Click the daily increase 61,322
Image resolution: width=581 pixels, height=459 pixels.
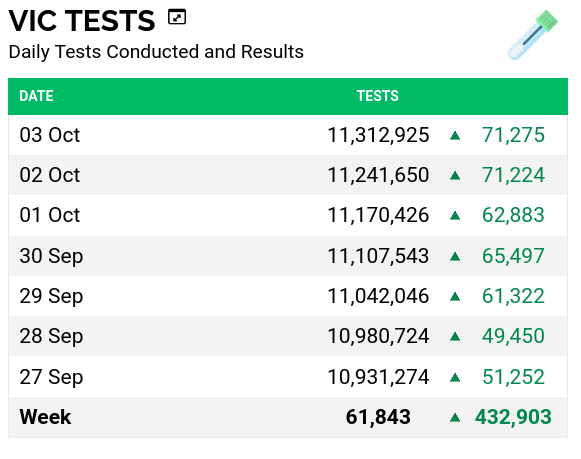point(513,296)
